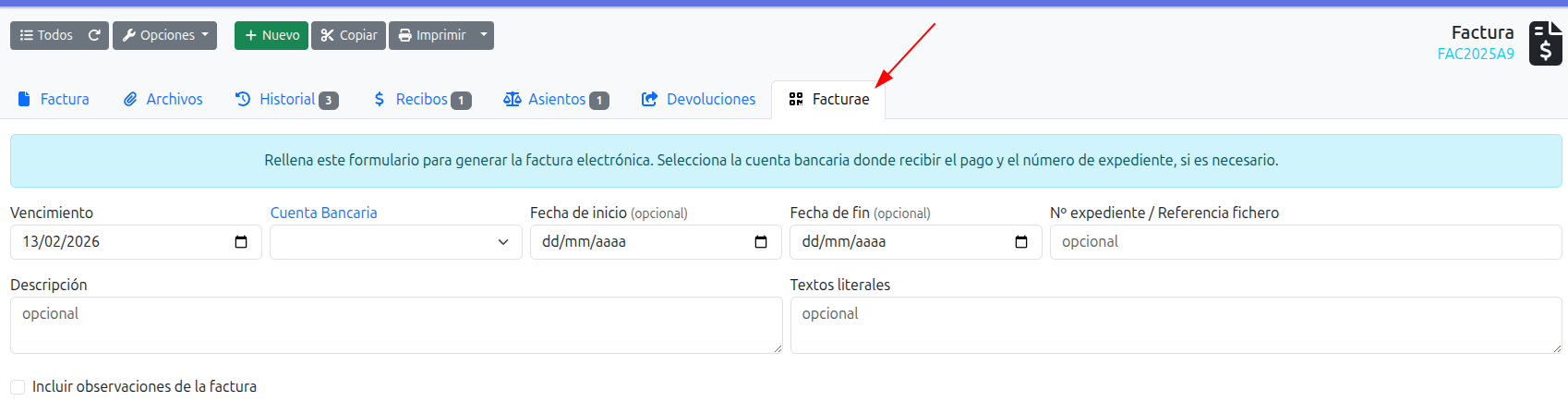Viewport: 1568px width, 414px height.
Task: Click the share icon on Devoluciones
Action: point(650,99)
